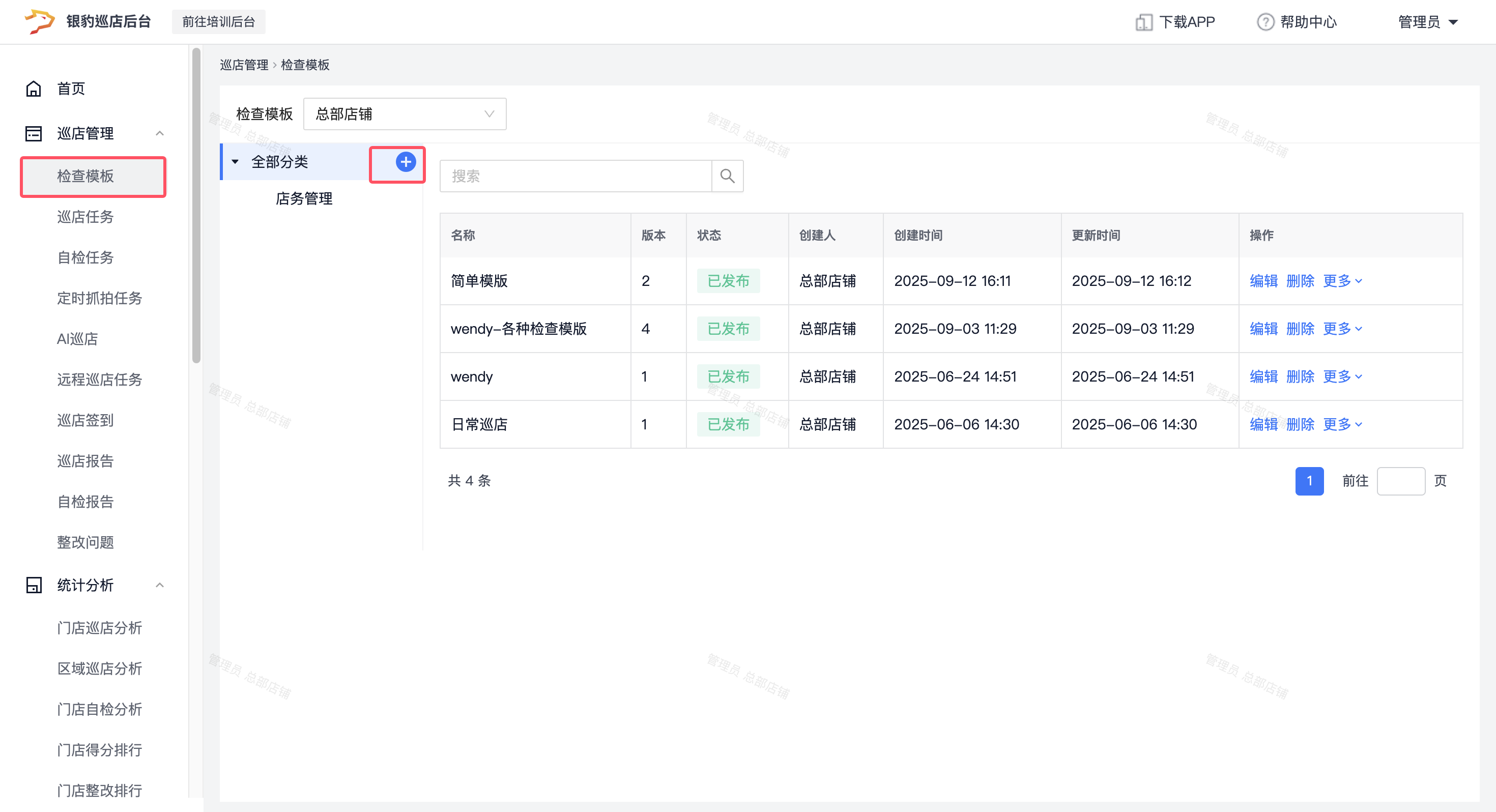The image size is (1496, 812).
Task: Open the 总部店铺 template dropdown
Action: tap(404, 114)
